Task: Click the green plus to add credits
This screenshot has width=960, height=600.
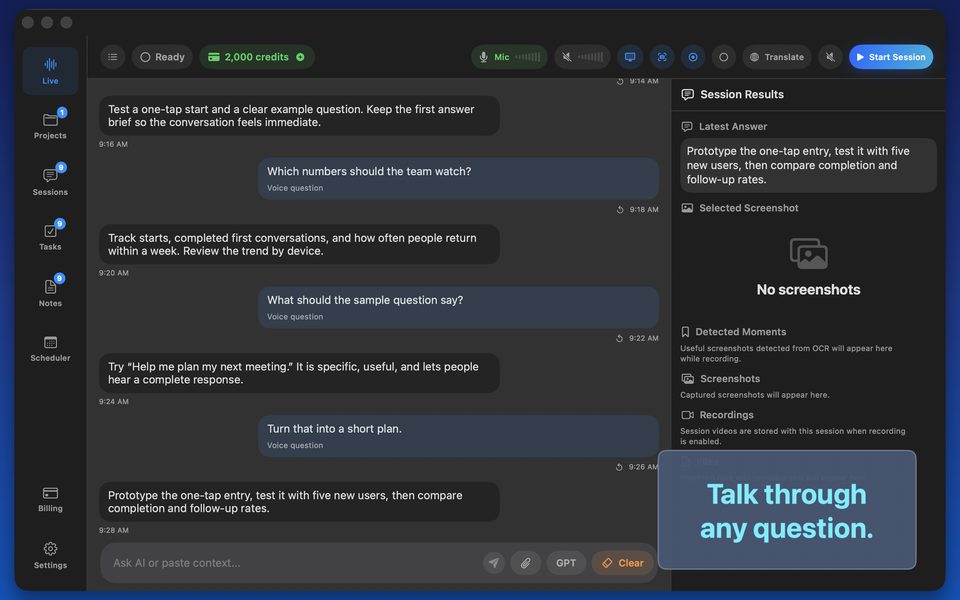Action: (301, 57)
